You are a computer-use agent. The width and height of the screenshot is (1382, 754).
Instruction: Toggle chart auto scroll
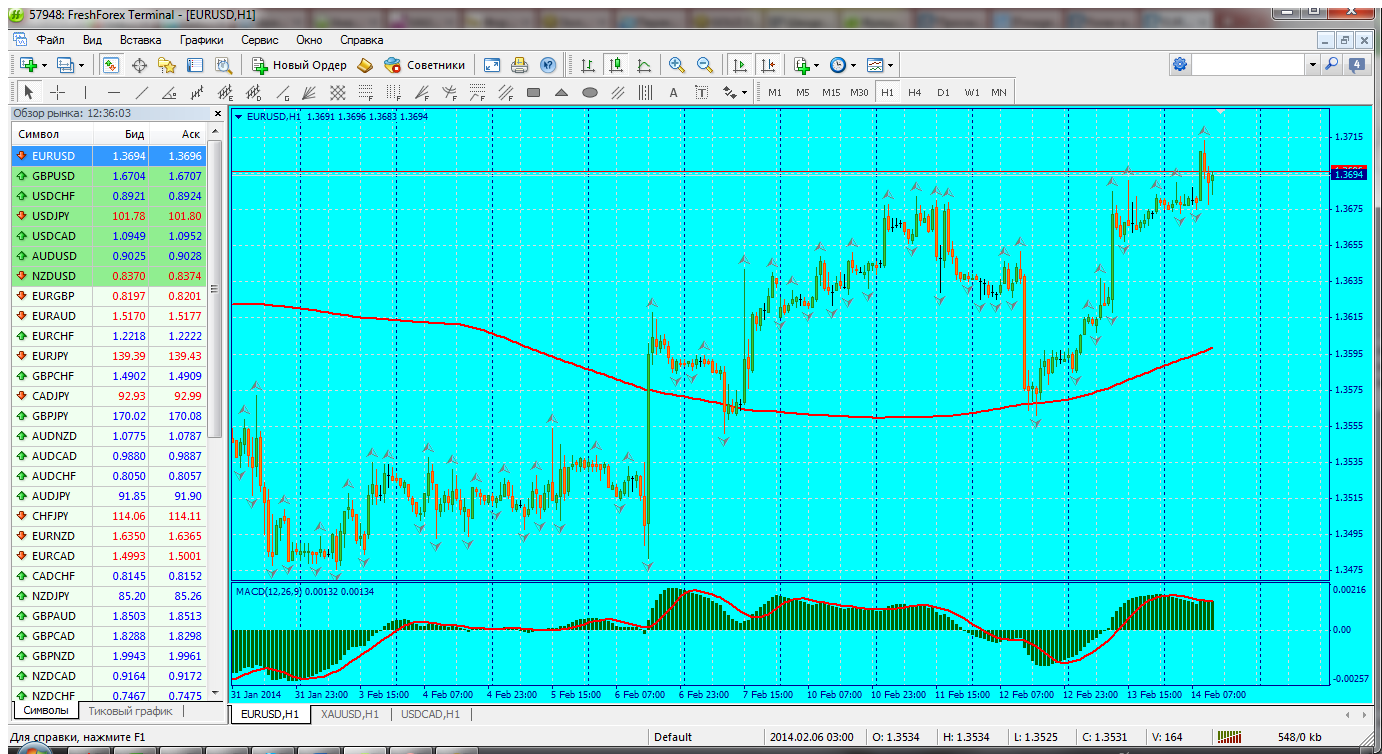(x=739, y=65)
